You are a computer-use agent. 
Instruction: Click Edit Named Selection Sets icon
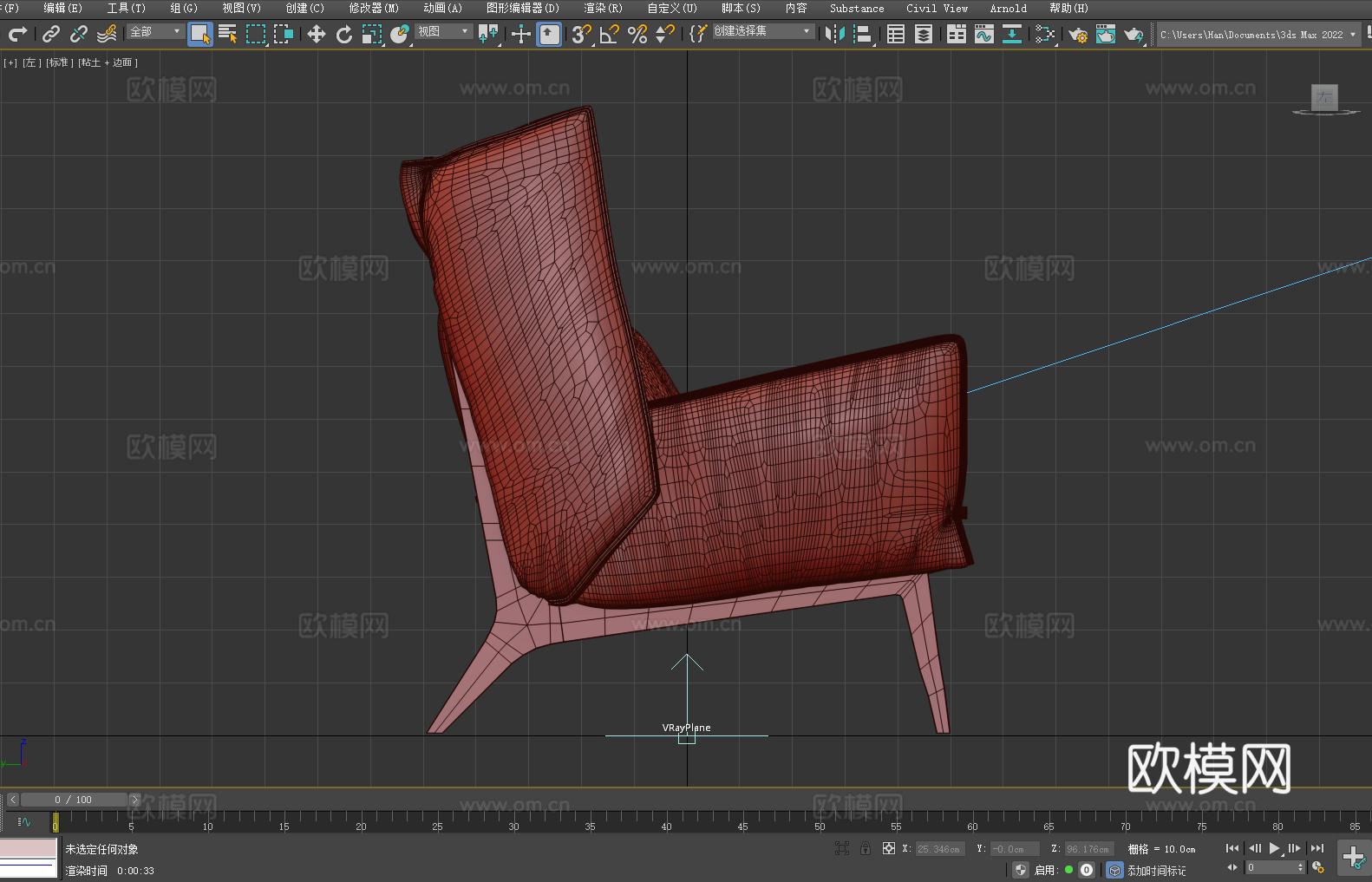click(698, 34)
